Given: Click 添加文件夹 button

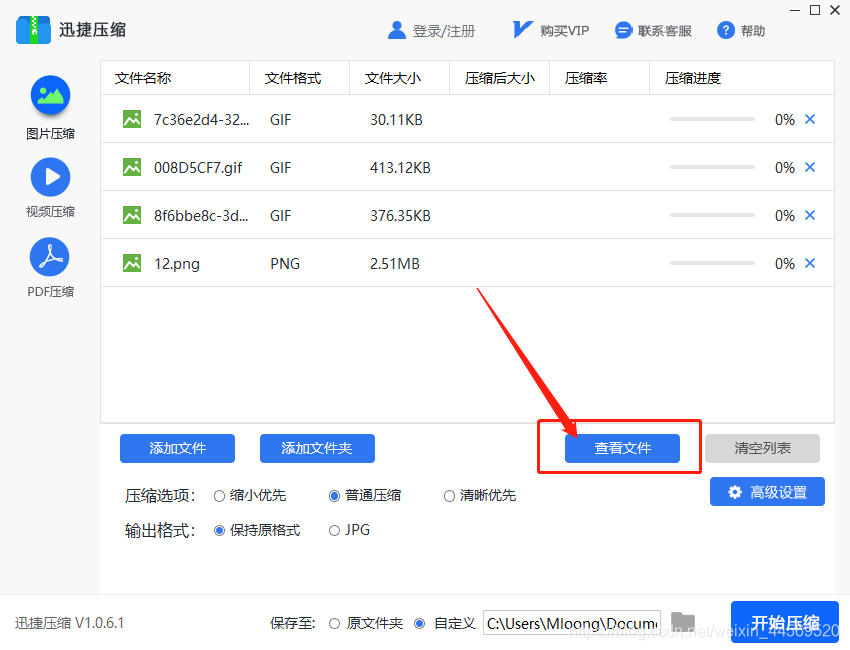Looking at the screenshot, I should tap(317, 448).
